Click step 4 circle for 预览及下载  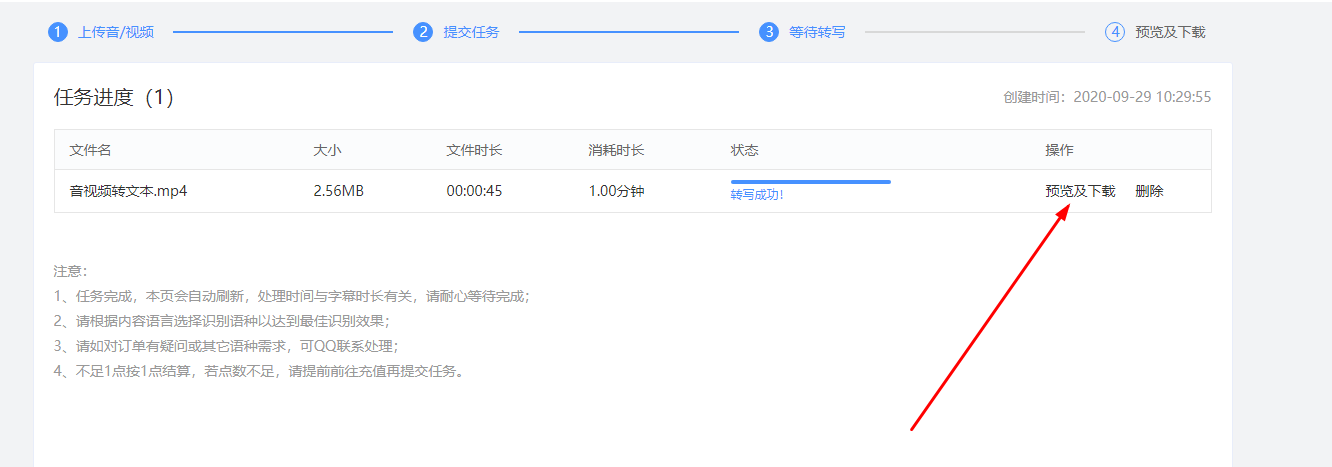[1115, 32]
